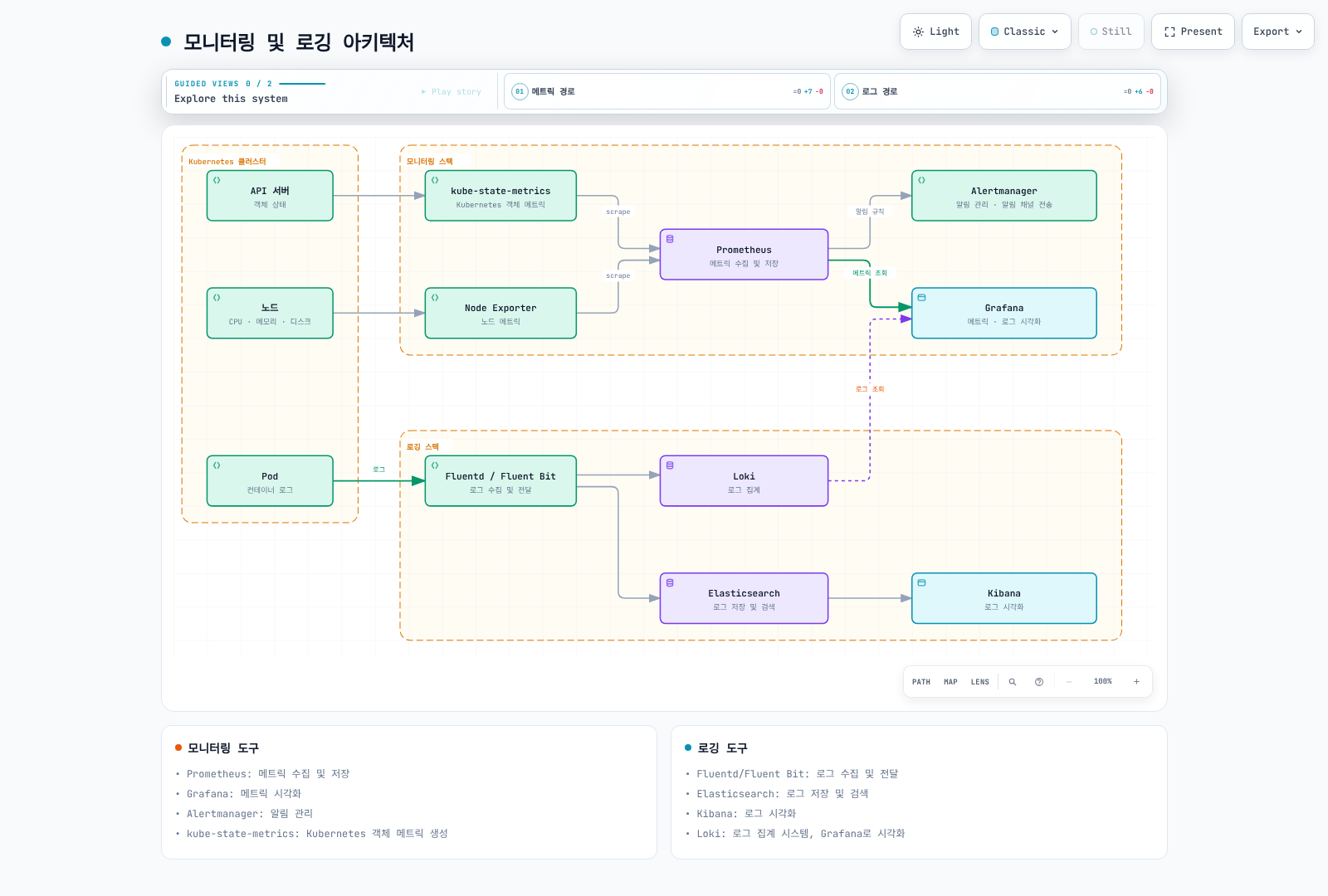Click the Elasticsearch: 로그 저장 및 검색 bullet
The image size is (1328, 896).
coord(783,794)
